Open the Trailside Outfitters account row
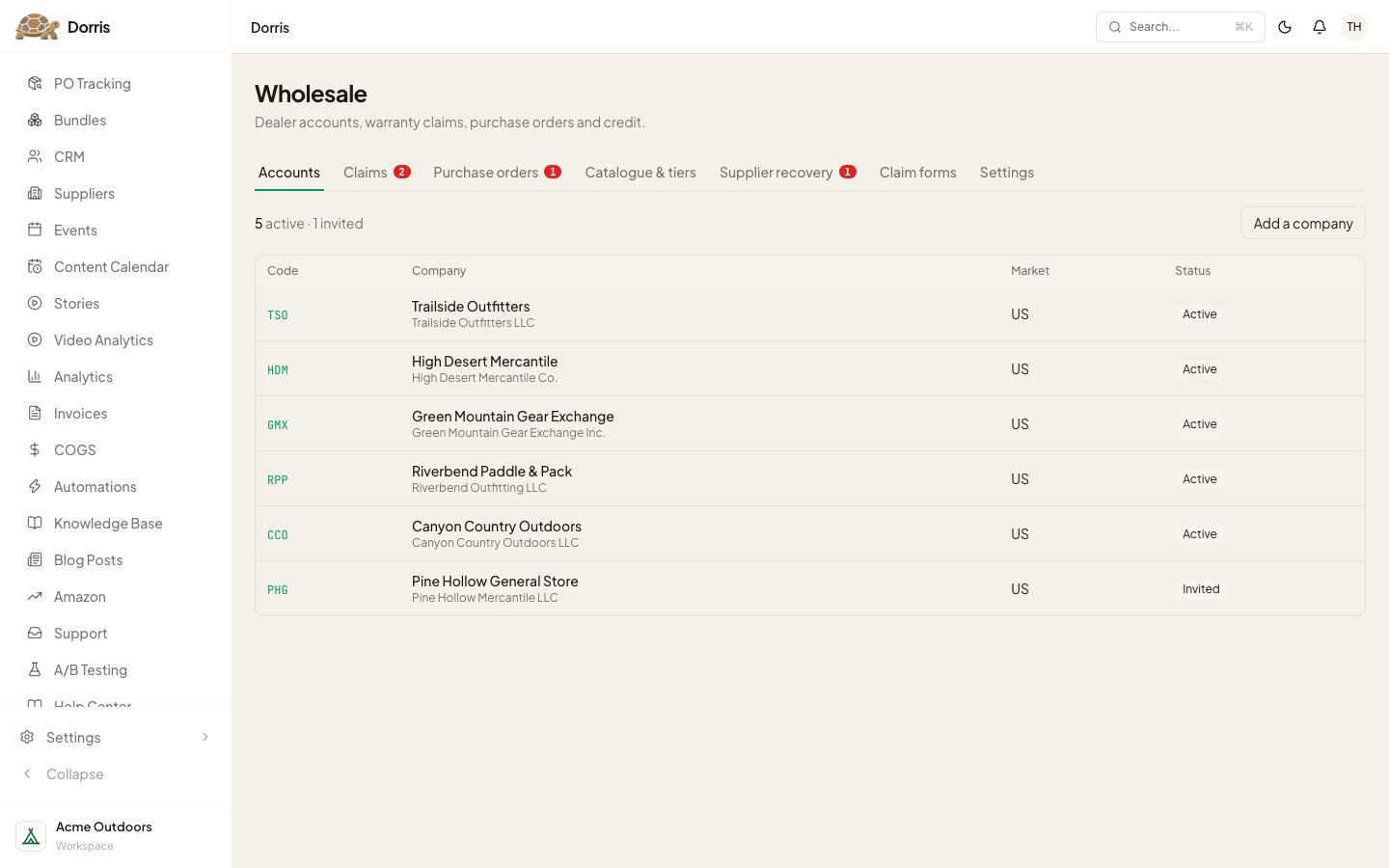Image resolution: width=1389 pixels, height=868 pixels. [x=810, y=314]
